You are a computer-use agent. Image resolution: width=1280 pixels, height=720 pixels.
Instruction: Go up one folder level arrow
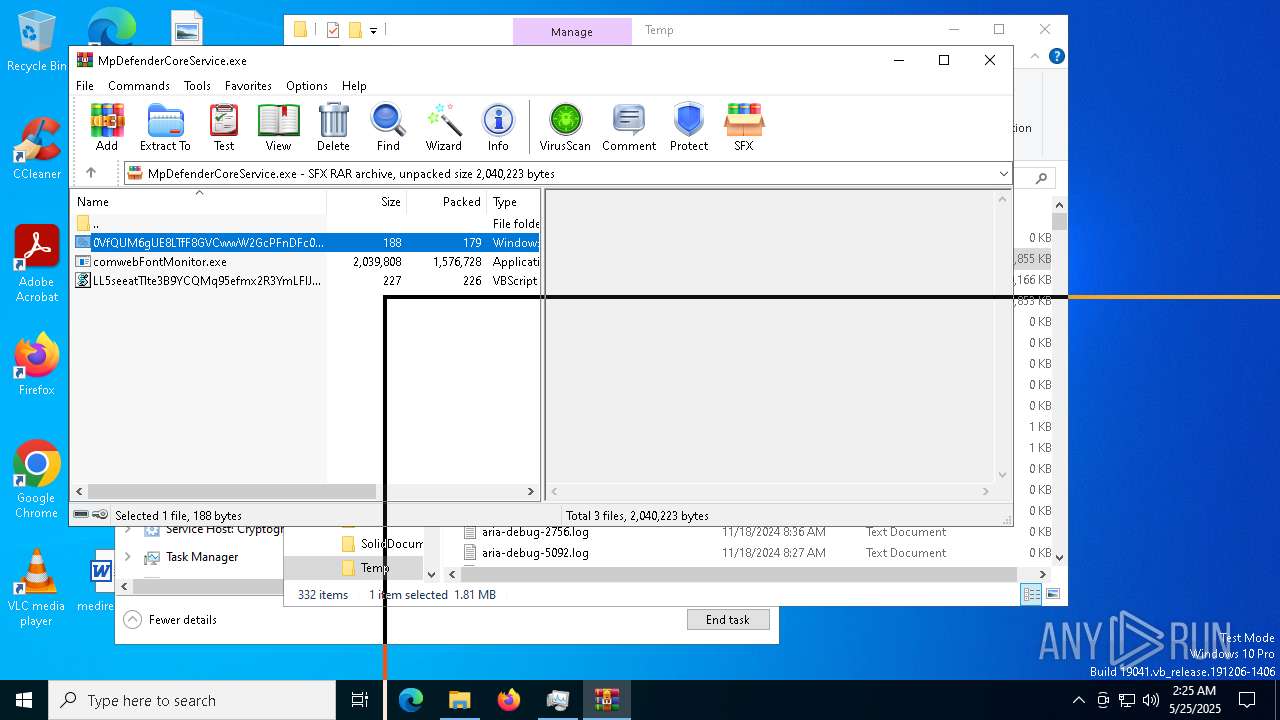[x=91, y=173]
